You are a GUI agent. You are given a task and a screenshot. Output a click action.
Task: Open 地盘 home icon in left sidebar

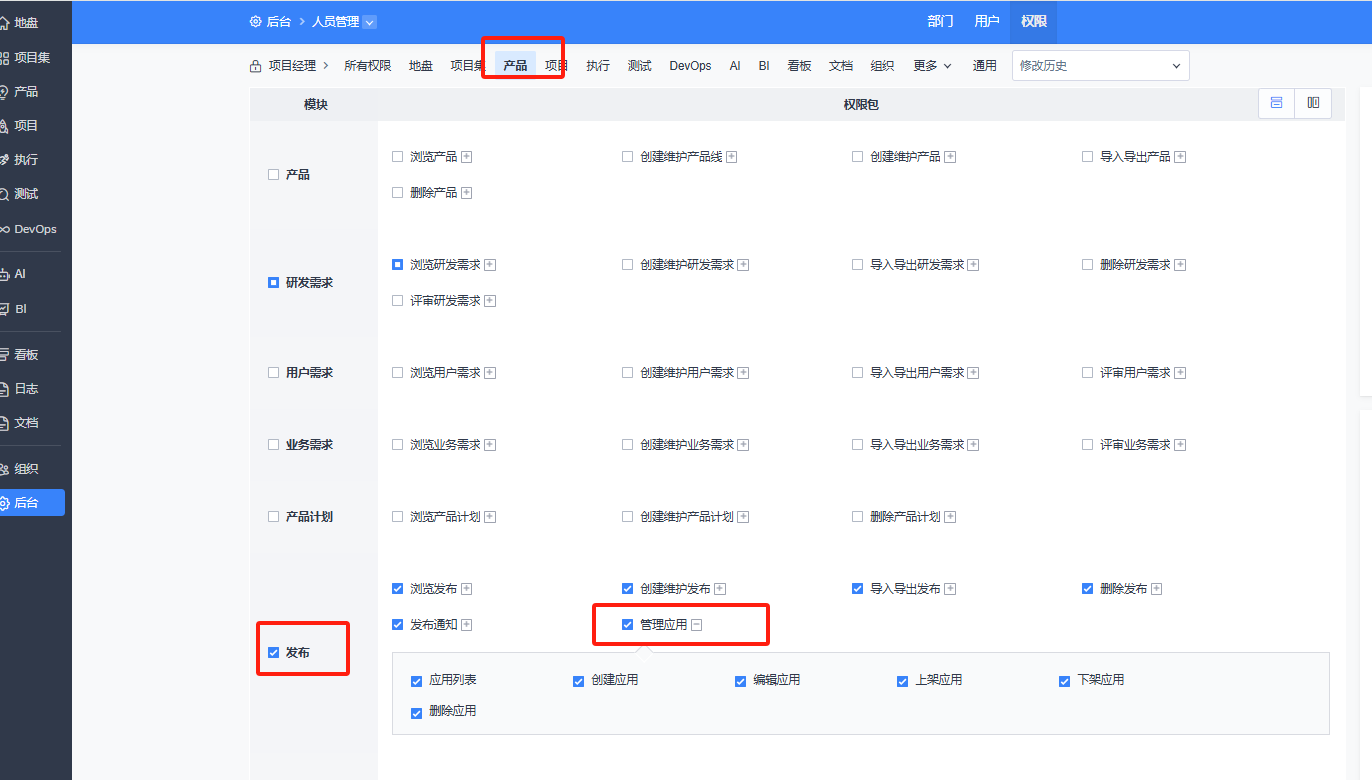click(5, 22)
